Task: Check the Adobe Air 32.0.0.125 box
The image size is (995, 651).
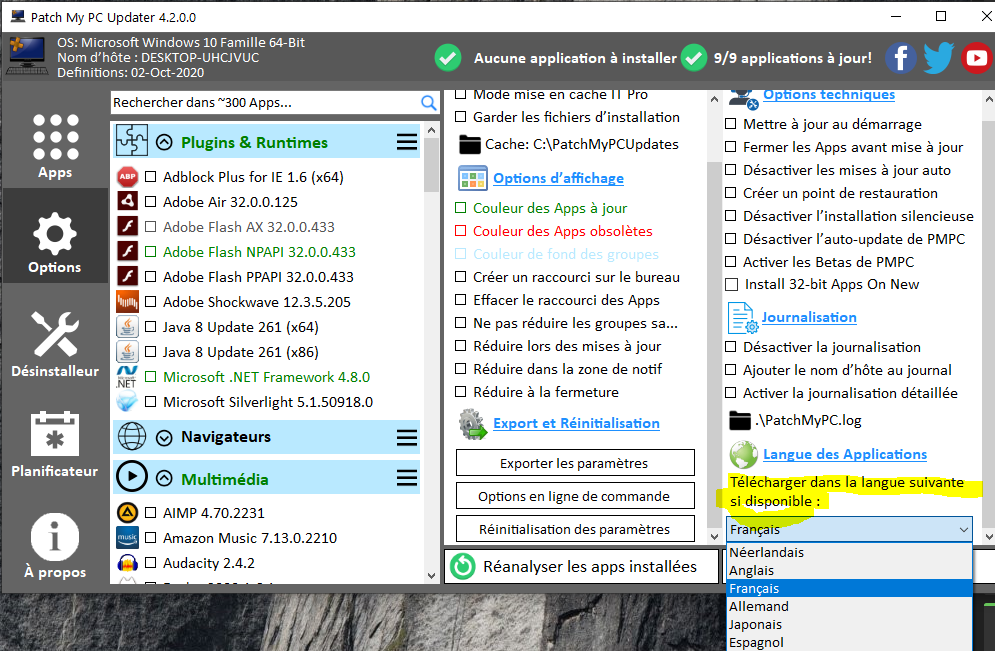Action: 150,202
